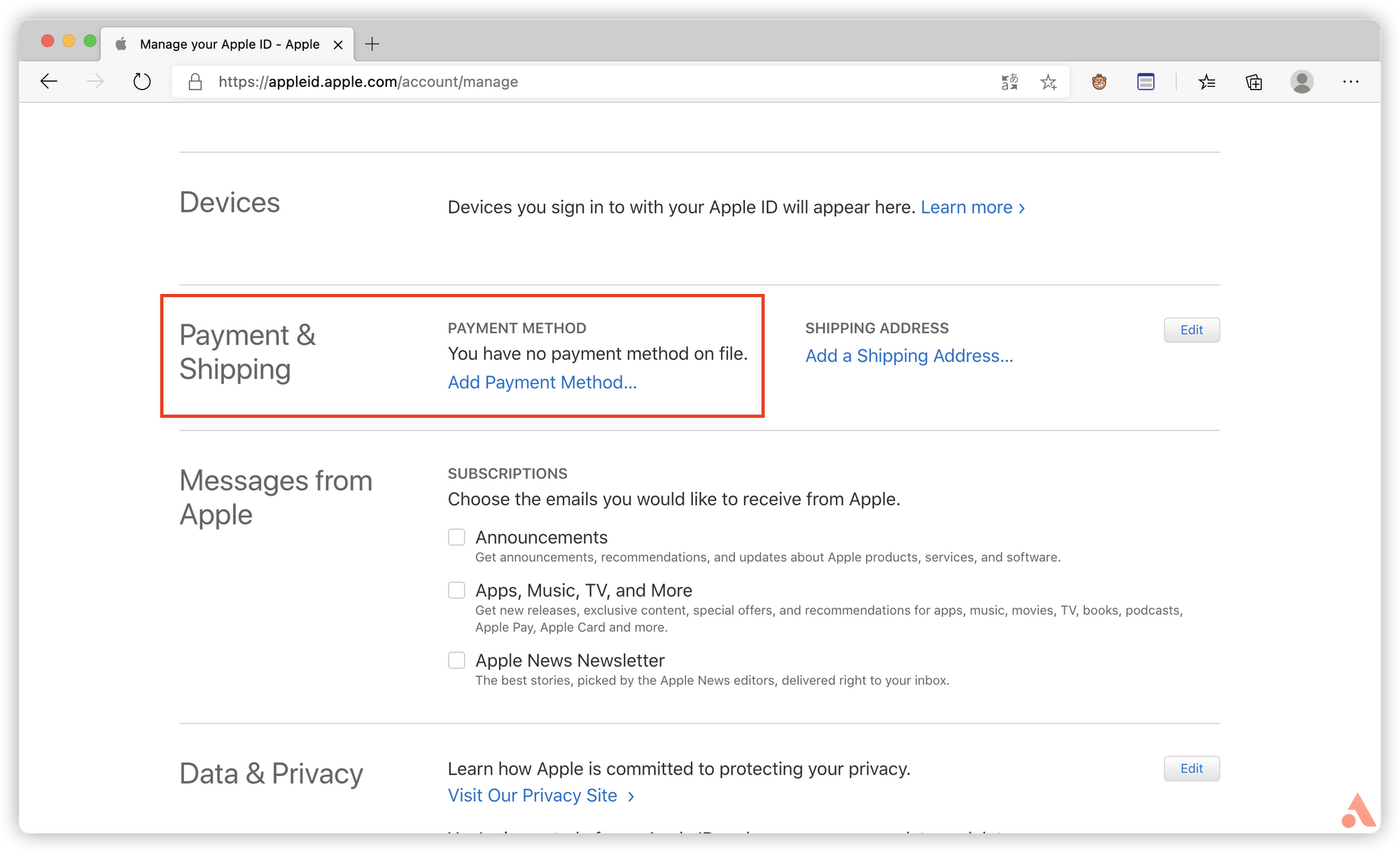This screenshot has width=1400, height=853.
Task: Click Add a Shipping Address link
Action: point(908,355)
